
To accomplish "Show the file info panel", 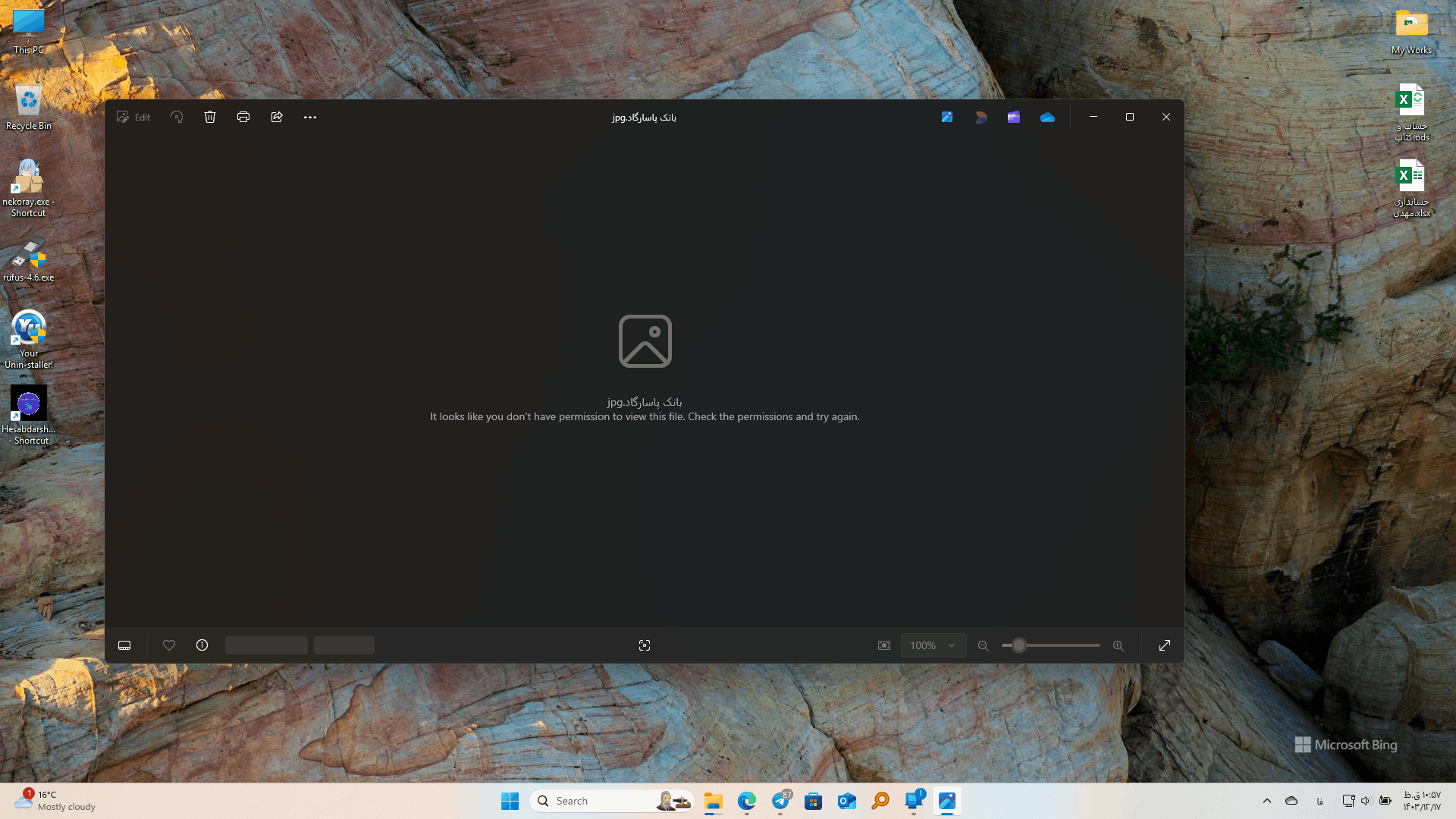I will (x=202, y=645).
